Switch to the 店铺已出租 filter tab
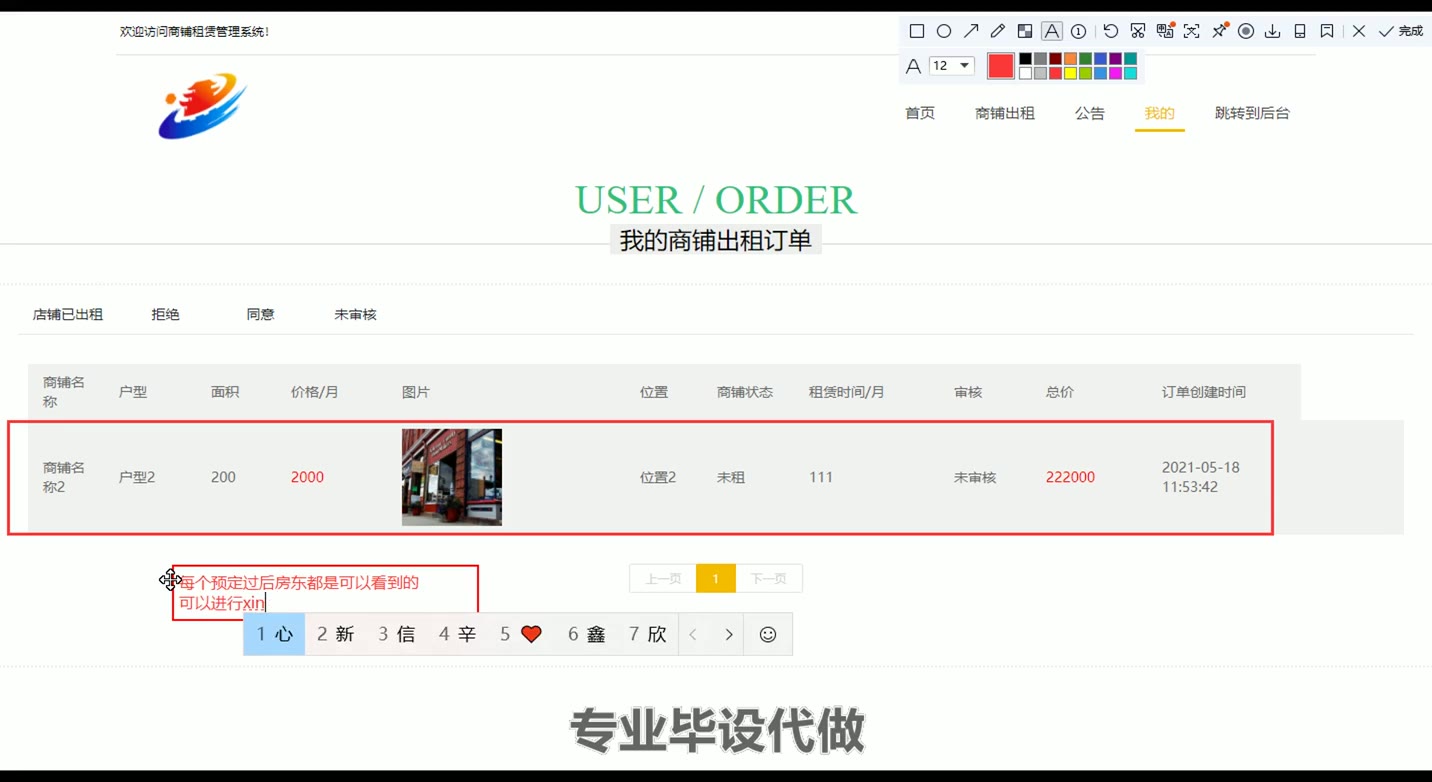The height and width of the screenshot is (782, 1432). click(x=68, y=314)
